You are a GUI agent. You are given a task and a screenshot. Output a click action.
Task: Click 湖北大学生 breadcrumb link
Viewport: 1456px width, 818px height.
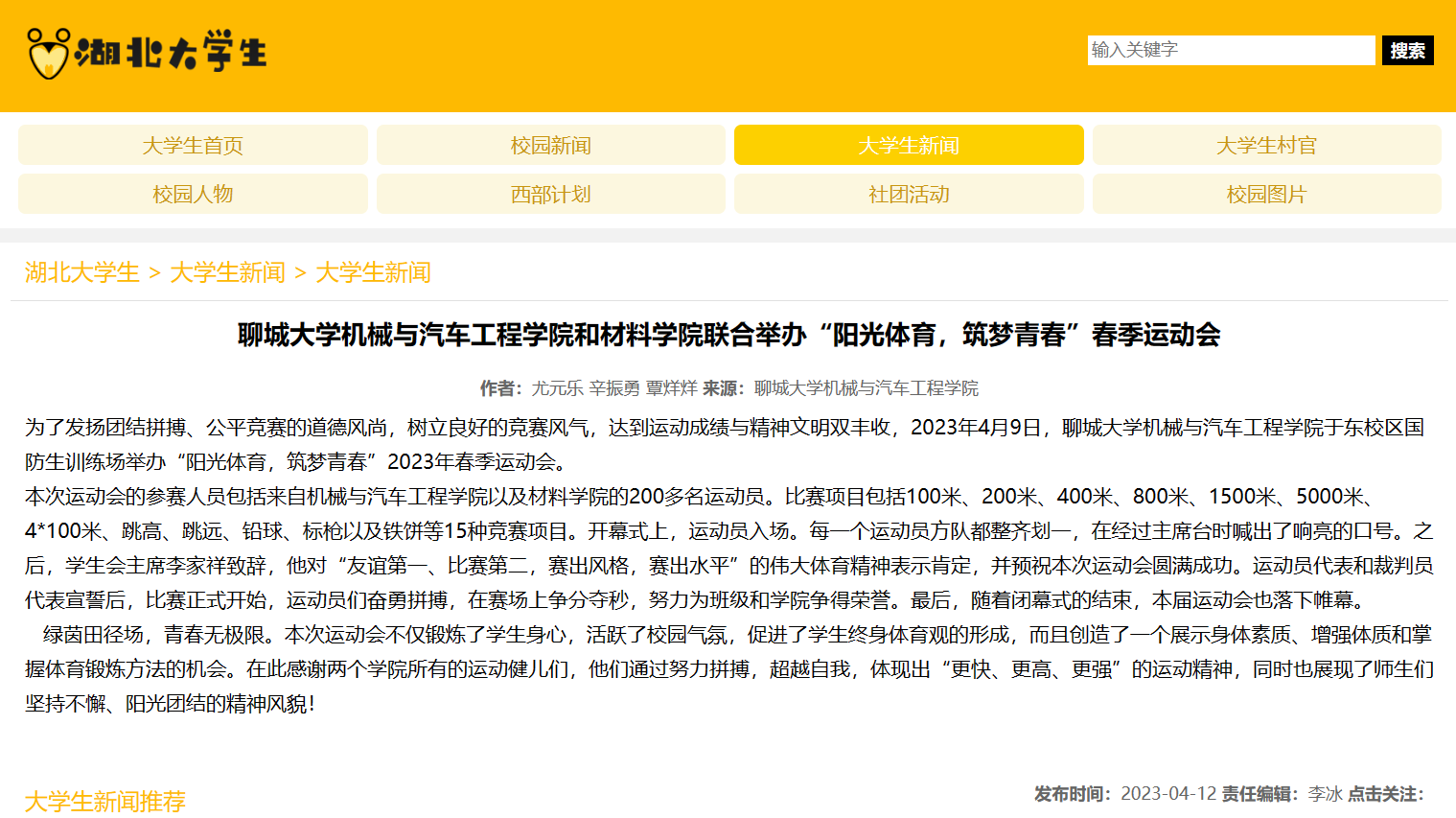click(x=82, y=273)
